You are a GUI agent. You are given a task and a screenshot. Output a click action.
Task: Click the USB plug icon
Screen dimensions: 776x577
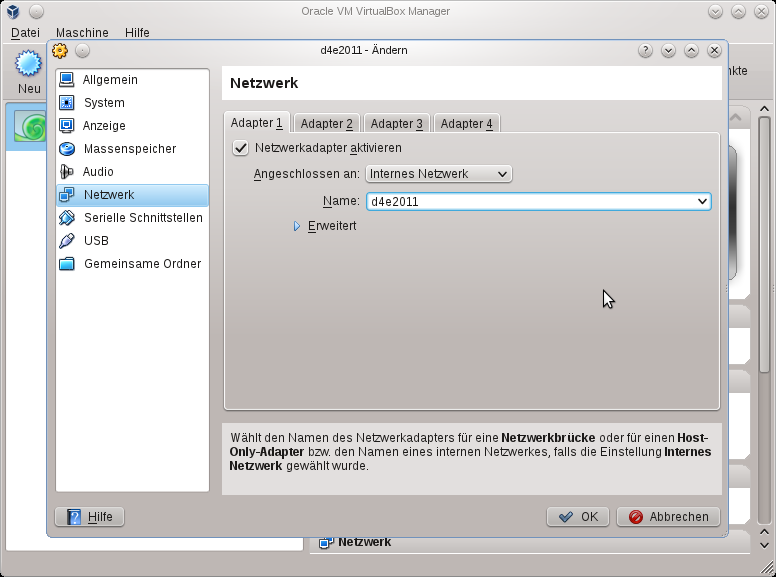(x=66, y=240)
